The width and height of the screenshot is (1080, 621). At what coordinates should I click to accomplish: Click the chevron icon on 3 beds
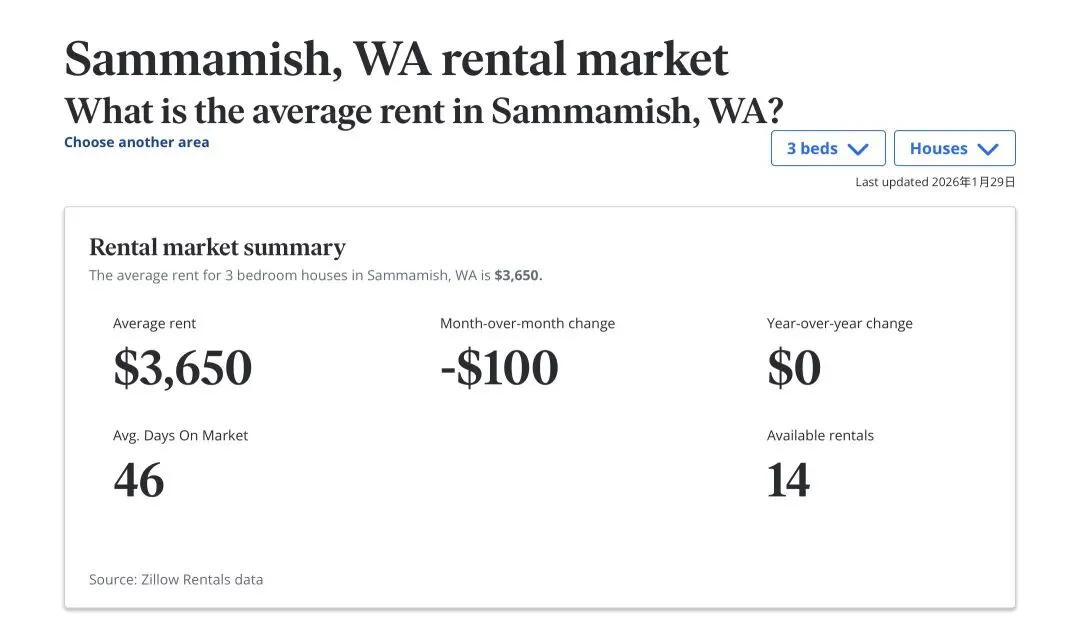tap(858, 149)
